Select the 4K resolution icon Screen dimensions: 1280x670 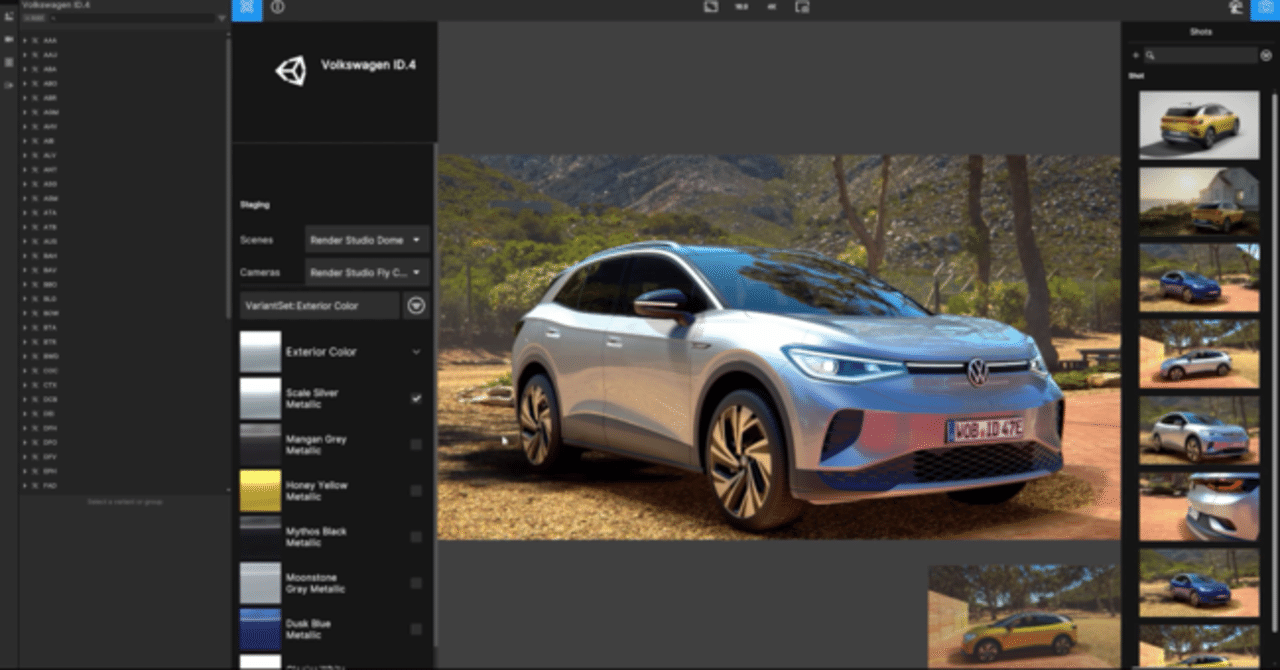tap(770, 8)
